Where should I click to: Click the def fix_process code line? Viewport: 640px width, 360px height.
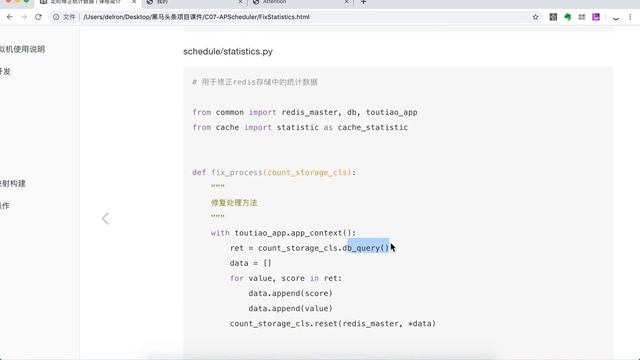(x=274, y=172)
